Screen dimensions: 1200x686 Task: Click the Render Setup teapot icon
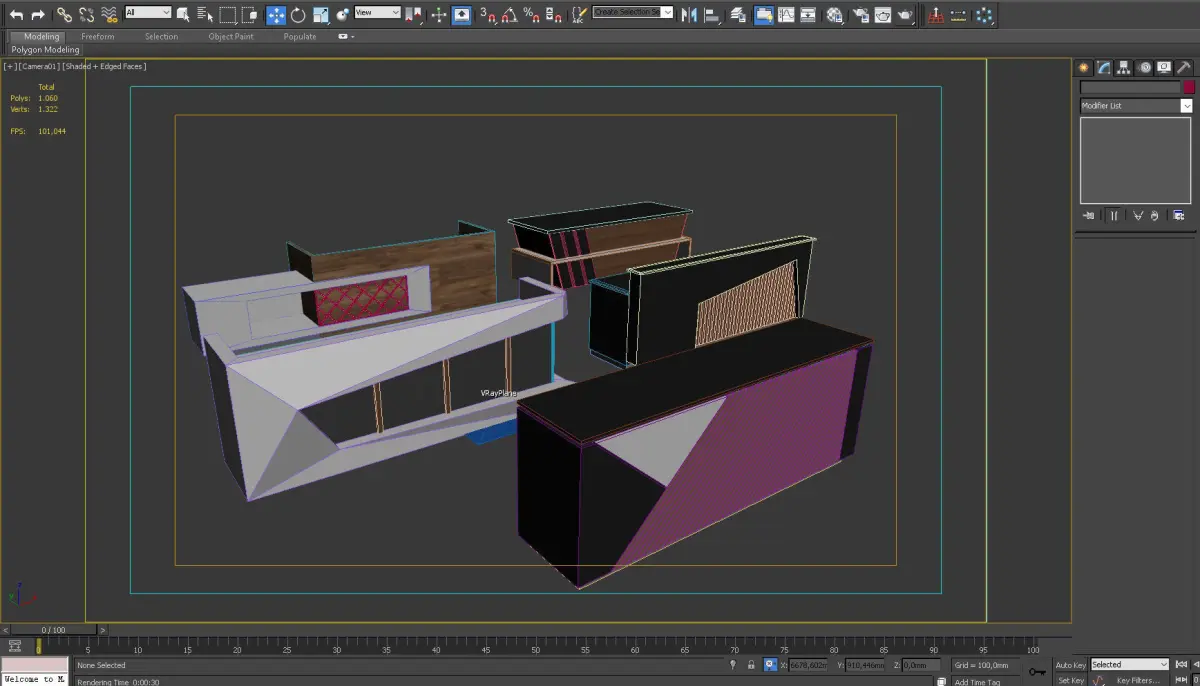tap(859, 14)
